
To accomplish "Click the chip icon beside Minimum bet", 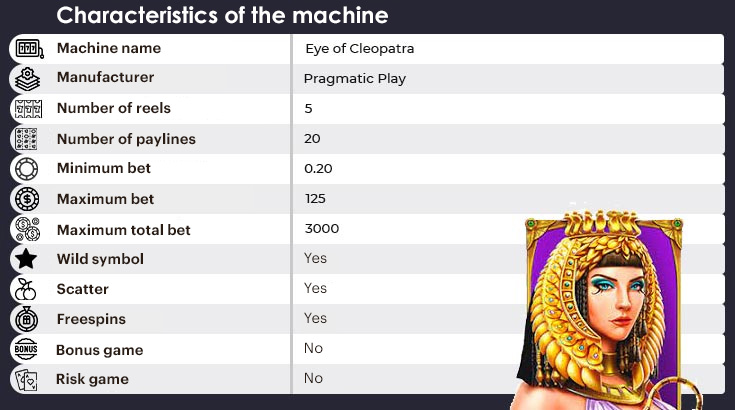I will 27,169.
